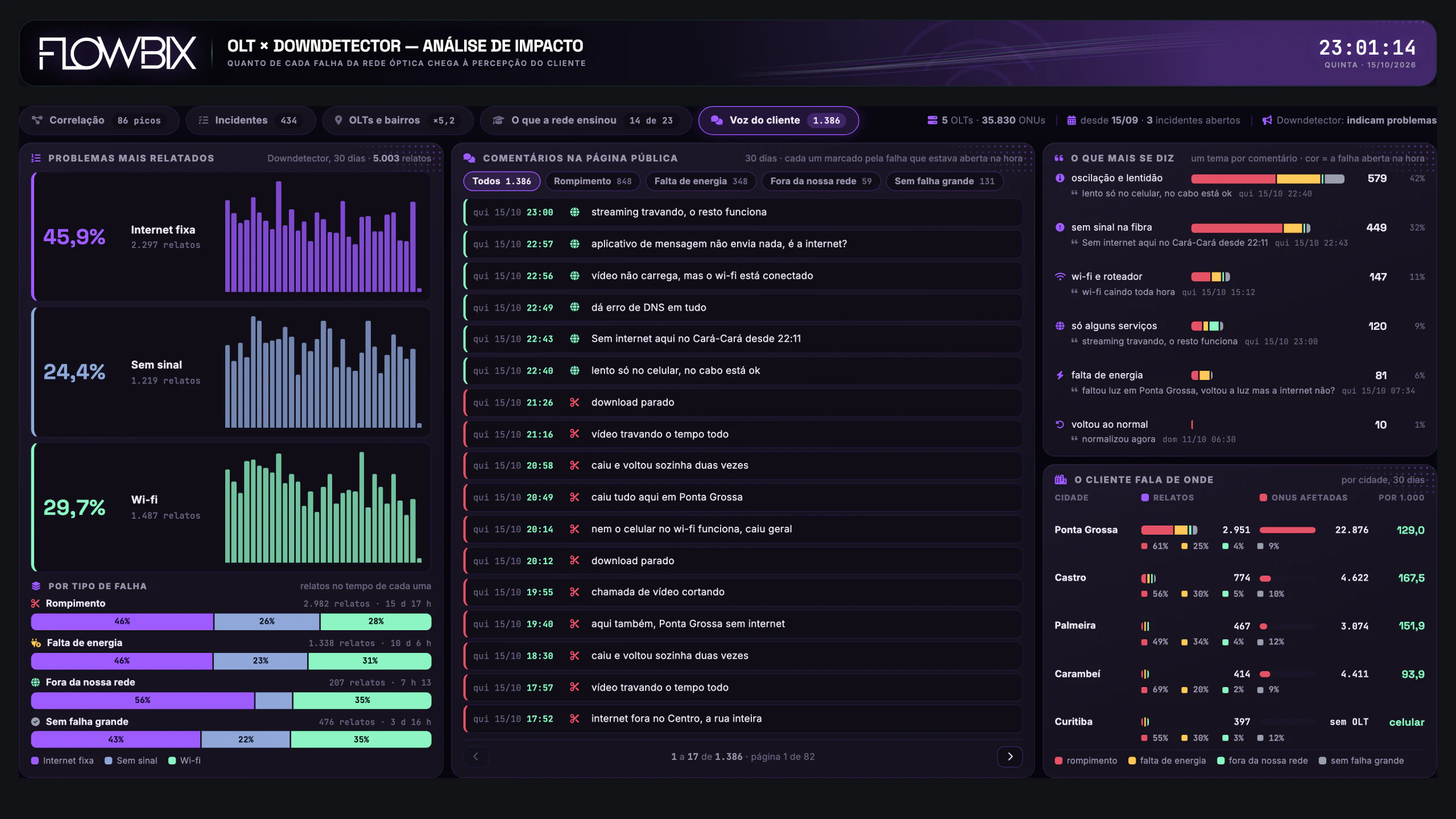1456x819 pixels.
Task: Filter comments by Falta de energia 348
Action: [x=701, y=181]
